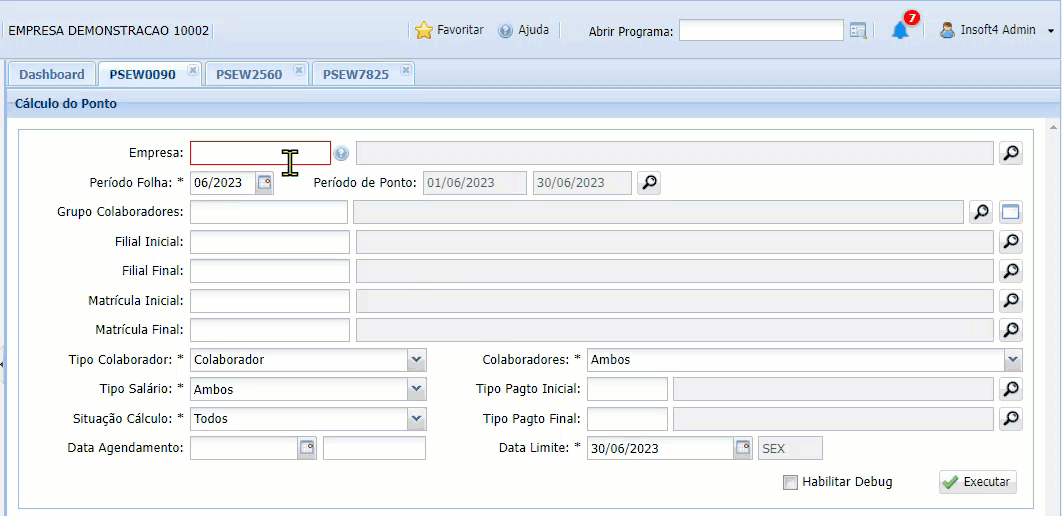The height and width of the screenshot is (516, 1062).
Task: Expand the Tipo Colaborador dropdown
Action: pos(417,360)
